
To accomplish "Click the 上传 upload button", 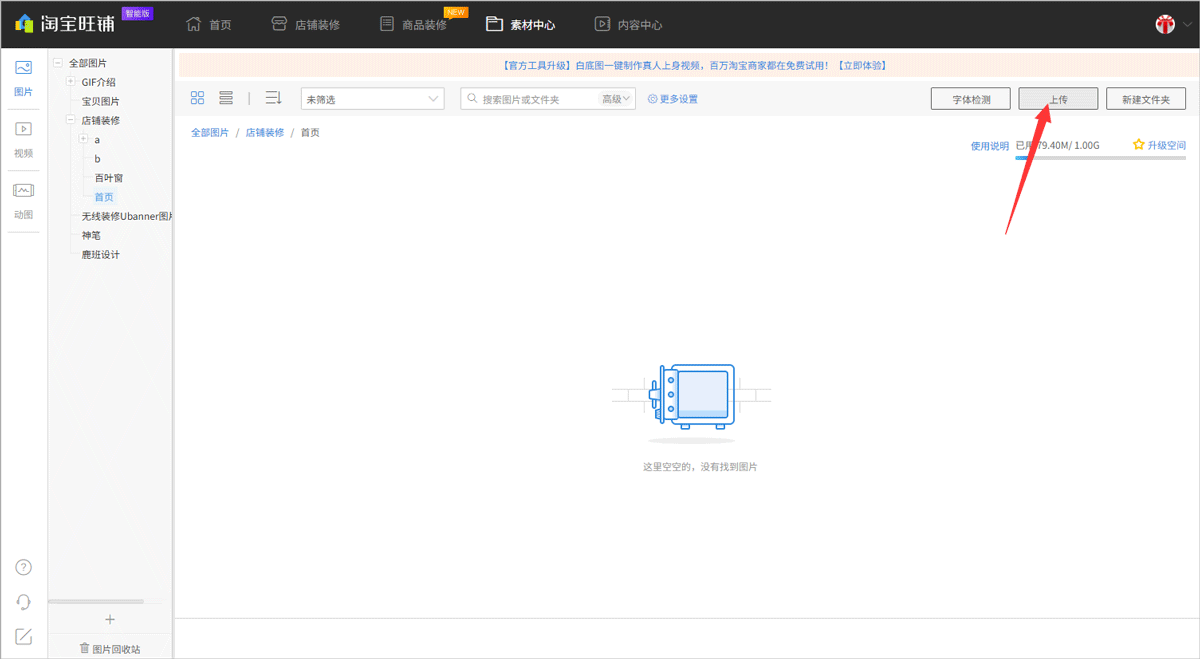I will click(x=1058, y=99).
